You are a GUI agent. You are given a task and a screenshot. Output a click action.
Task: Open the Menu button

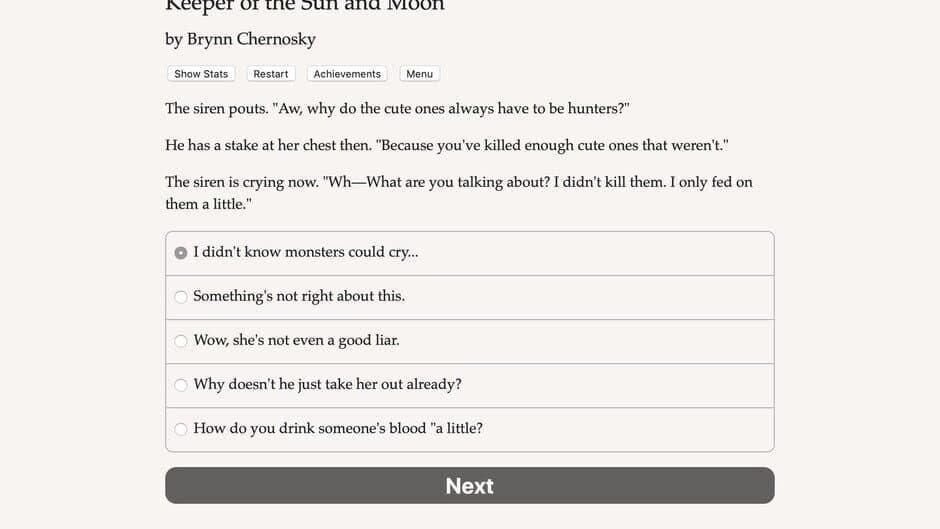point(419,74)
